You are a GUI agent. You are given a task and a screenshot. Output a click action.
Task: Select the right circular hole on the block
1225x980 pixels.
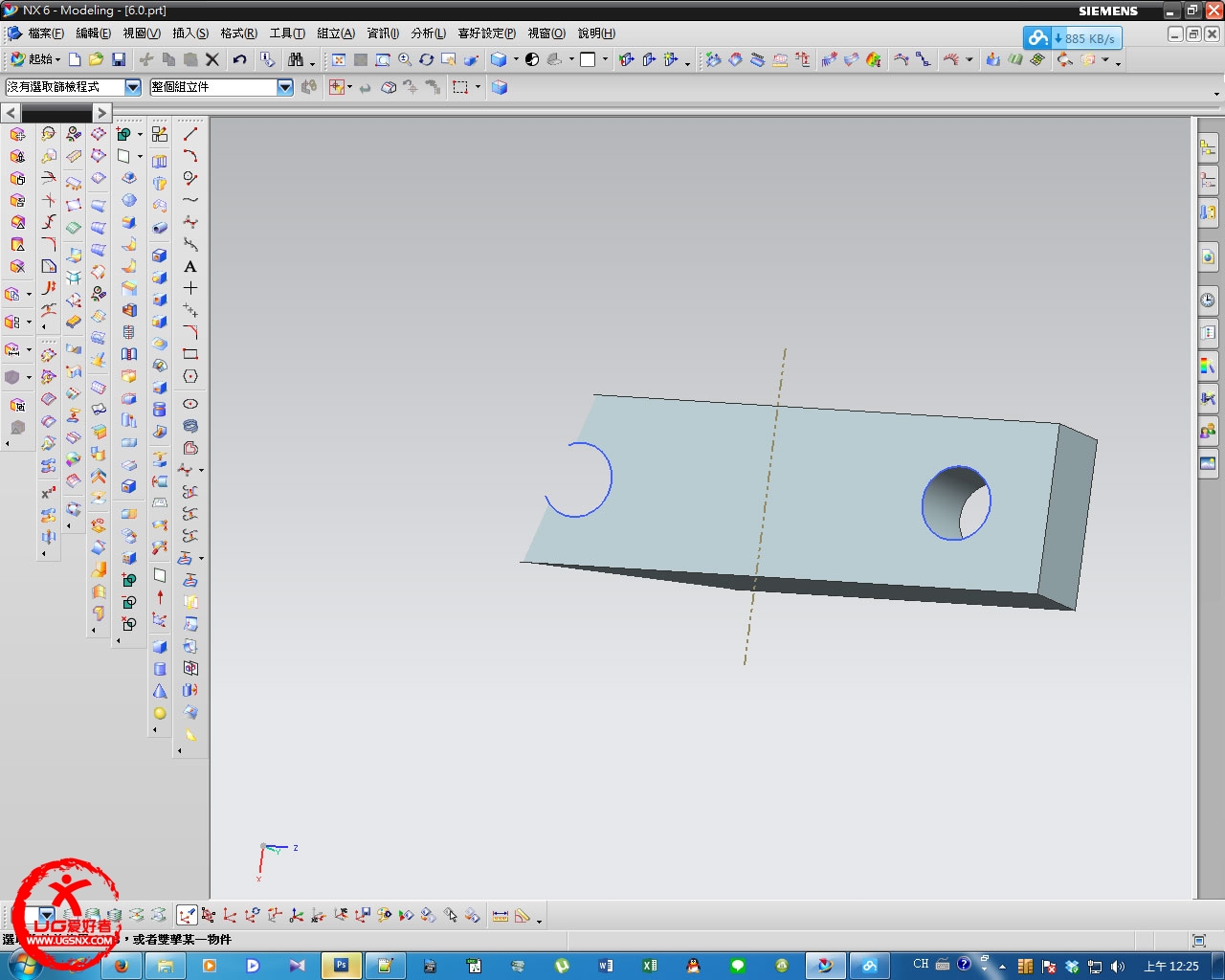click(956, 502)
